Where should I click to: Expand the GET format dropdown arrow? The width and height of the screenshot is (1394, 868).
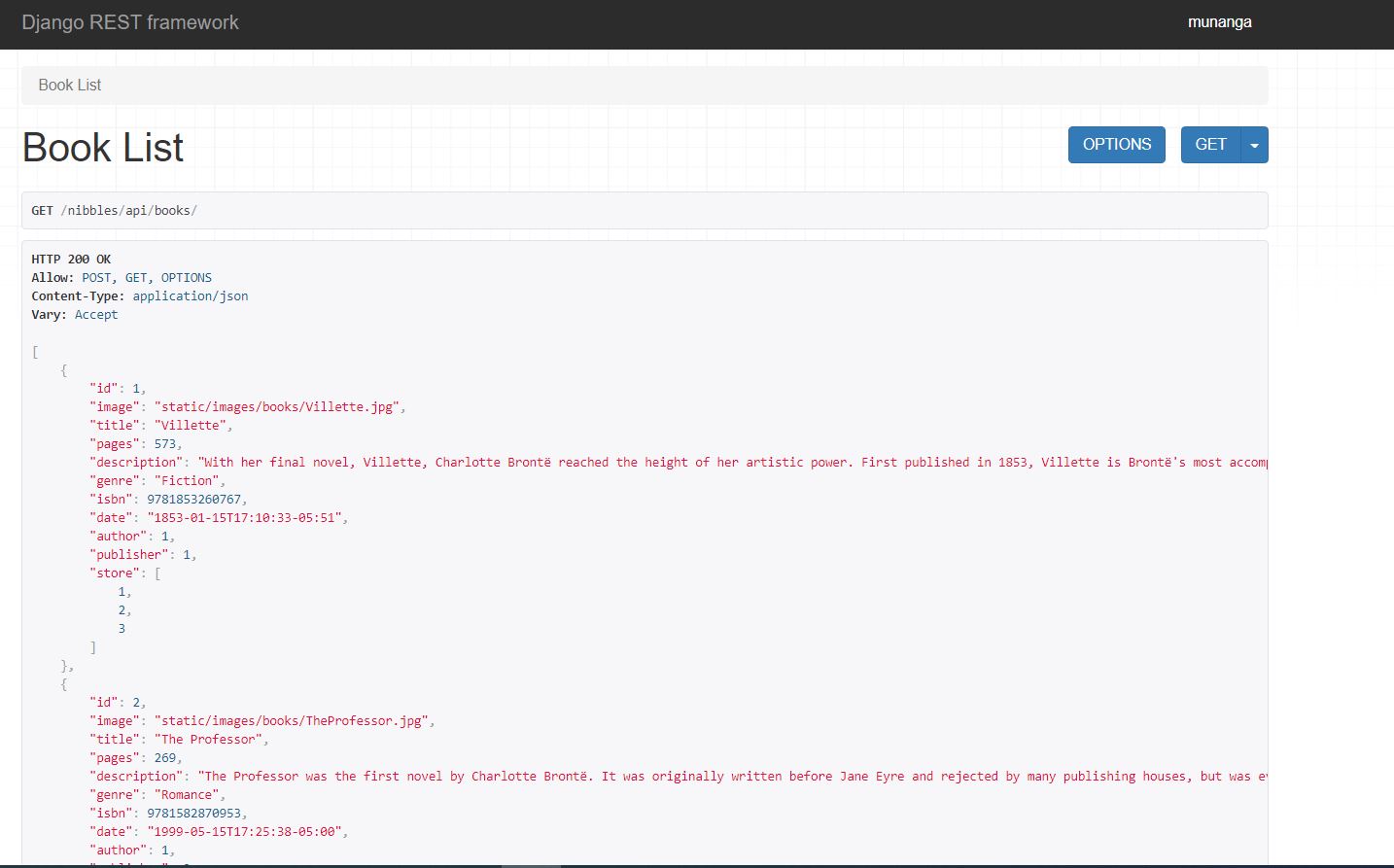point(1254,145)
